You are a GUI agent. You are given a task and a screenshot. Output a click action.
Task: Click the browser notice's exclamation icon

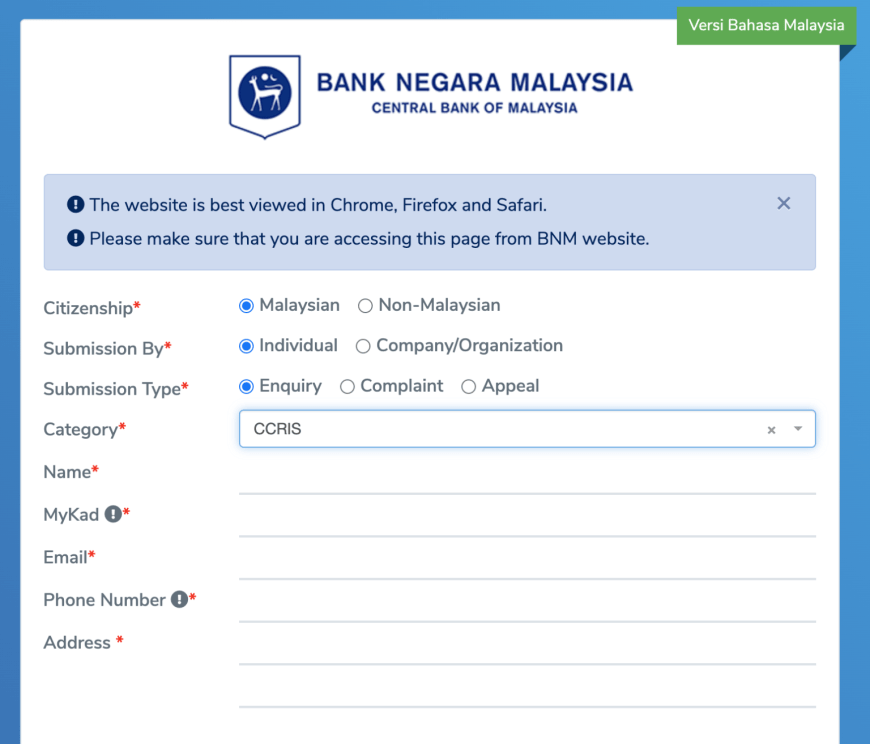point(75,204)
